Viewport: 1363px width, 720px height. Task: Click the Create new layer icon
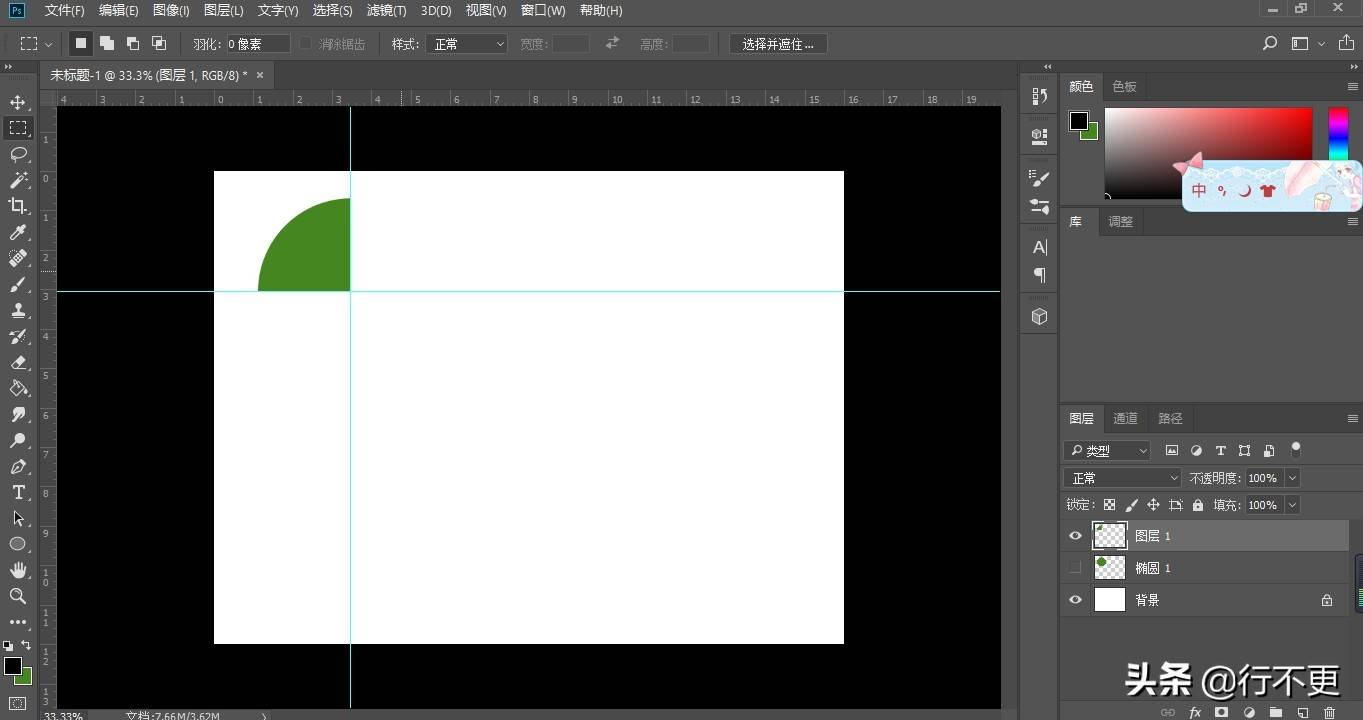(x=1302, y=712)
